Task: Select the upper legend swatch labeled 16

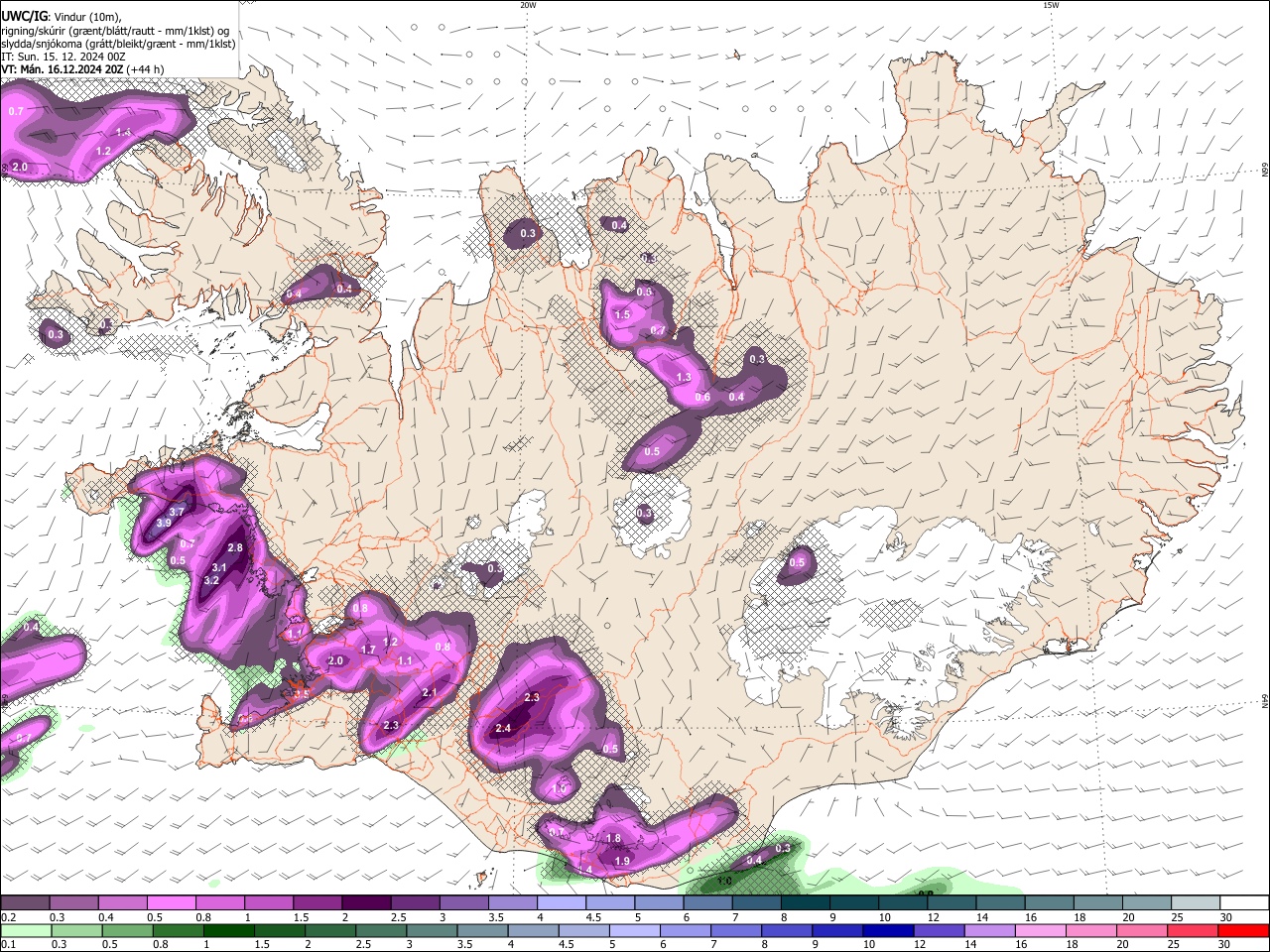Action: tap(1049, 903)
